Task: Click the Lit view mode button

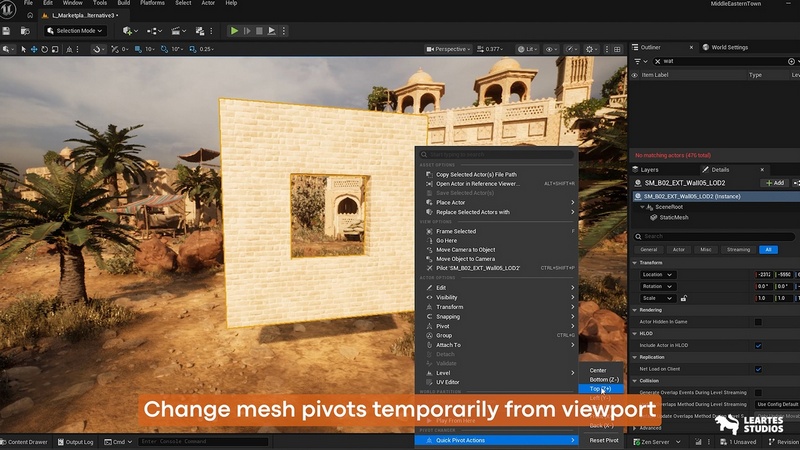Action: [527, 49]
